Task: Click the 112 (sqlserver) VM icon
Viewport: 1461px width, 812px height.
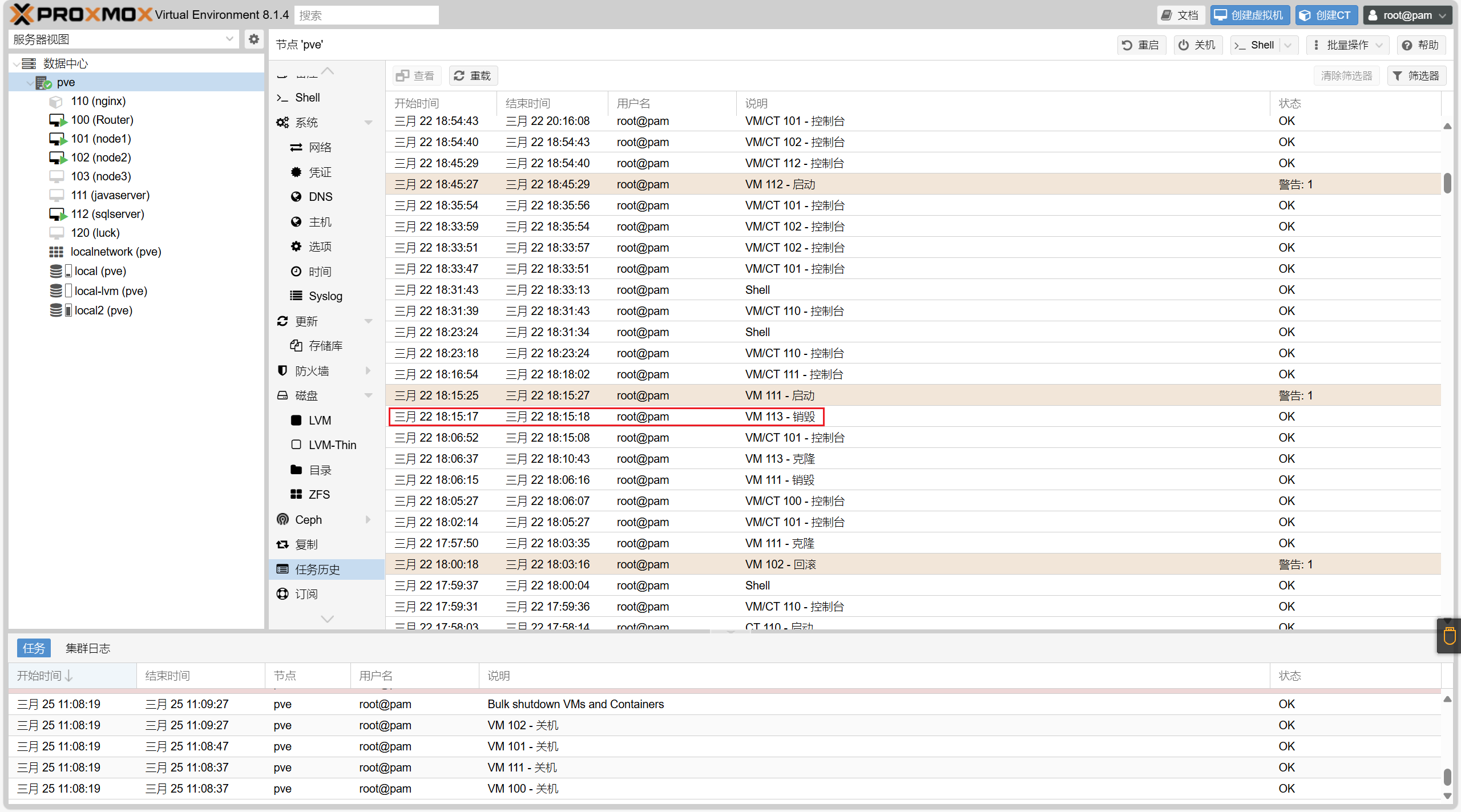Action: pyautogui.click(x=57, y=215)
